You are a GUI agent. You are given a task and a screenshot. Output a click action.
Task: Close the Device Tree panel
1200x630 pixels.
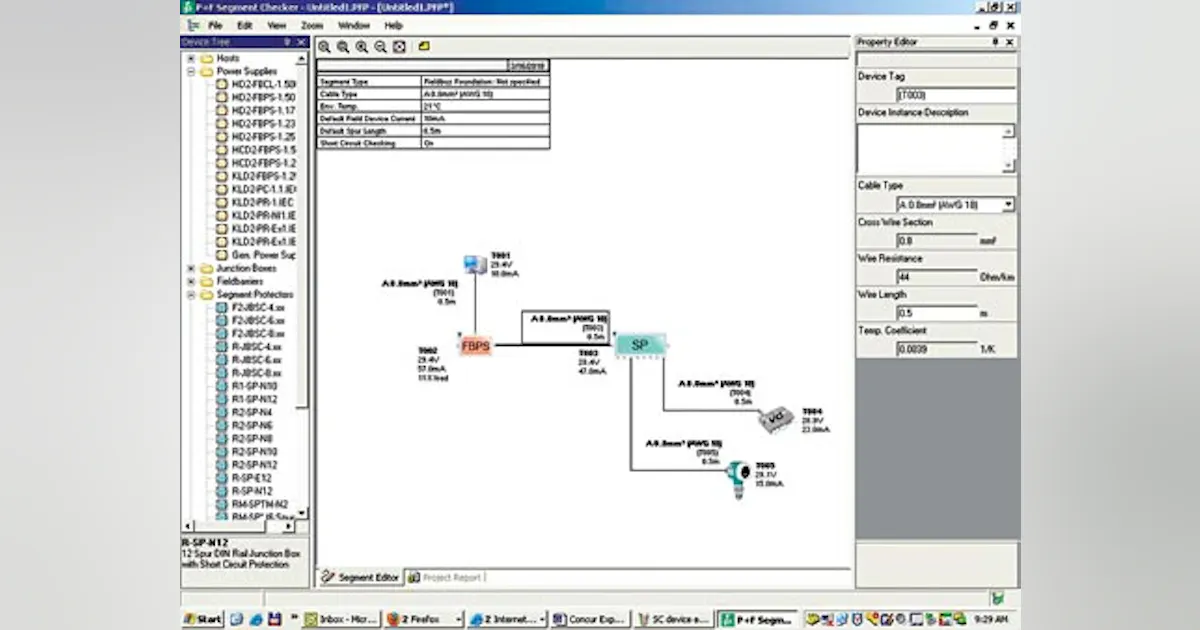302,42
